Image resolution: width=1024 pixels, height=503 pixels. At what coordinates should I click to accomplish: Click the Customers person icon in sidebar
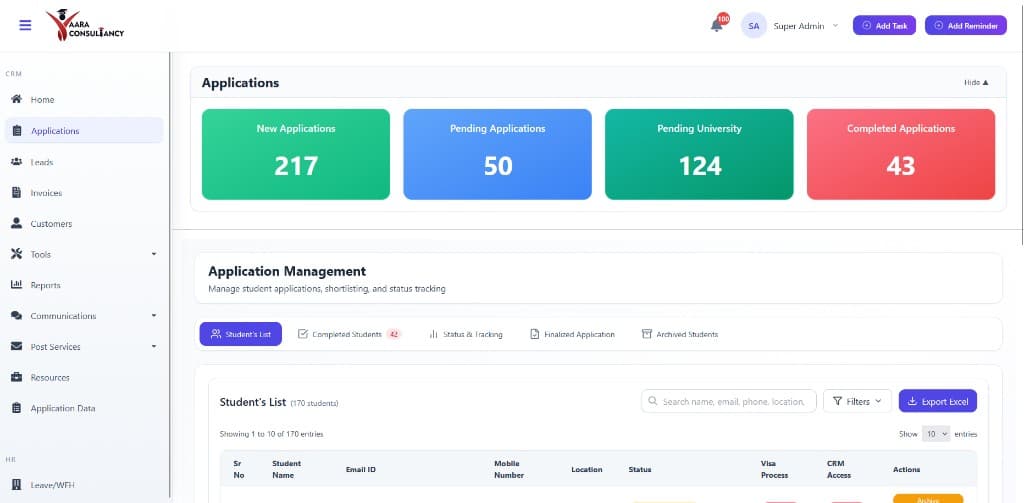[17, 223]
